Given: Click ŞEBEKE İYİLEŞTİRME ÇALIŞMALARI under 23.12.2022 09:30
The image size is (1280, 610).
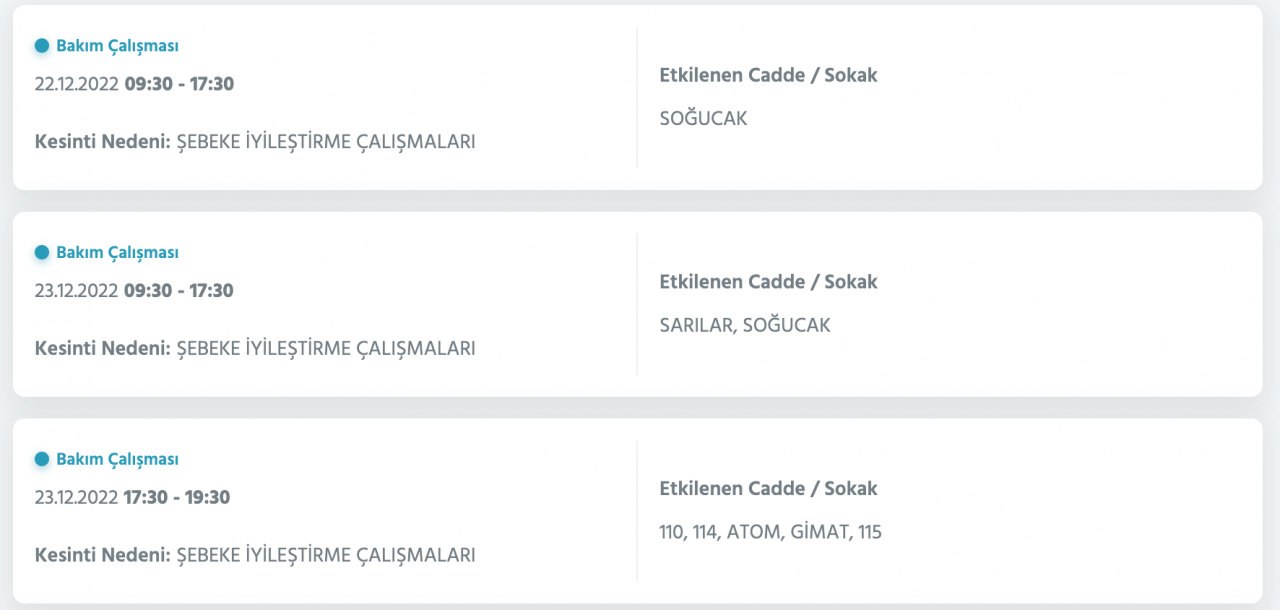Looking at the screenshot, I should coord(326,349).
